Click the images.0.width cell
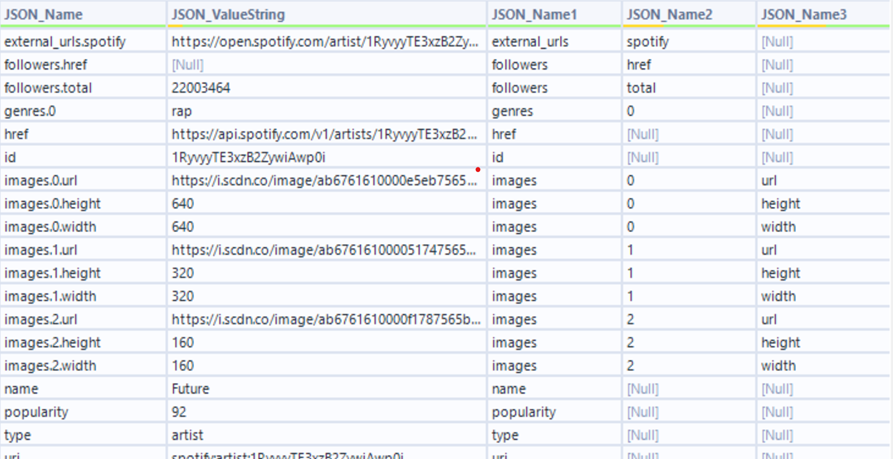The width and height of the screenshot is (893, 459). coord(83,227)
